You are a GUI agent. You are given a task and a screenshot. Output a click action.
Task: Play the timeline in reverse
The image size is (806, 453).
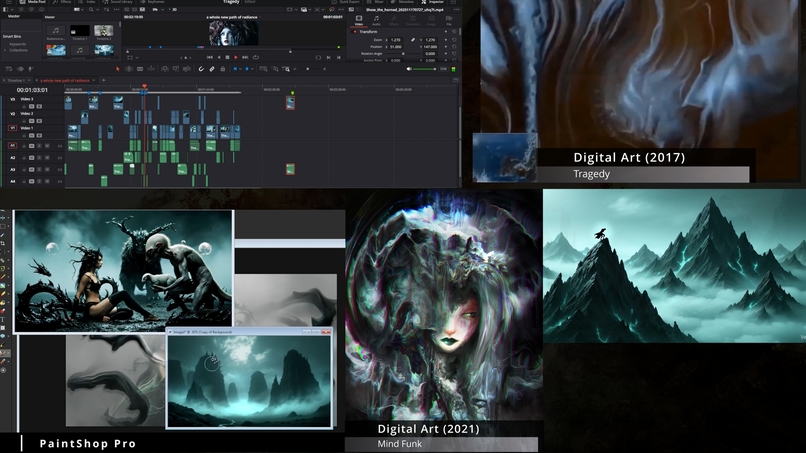pyautogui.click(x=219, y=57)
